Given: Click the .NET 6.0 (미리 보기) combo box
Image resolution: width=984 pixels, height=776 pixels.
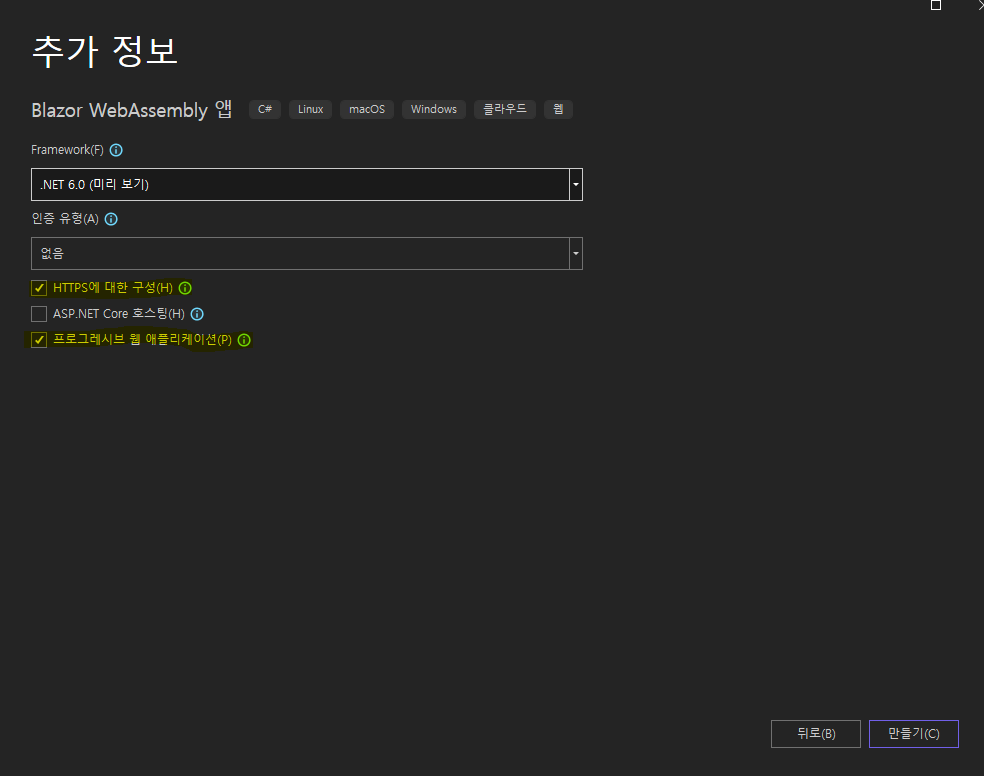Looking at the screenshot, I should (x=307, y=184).
